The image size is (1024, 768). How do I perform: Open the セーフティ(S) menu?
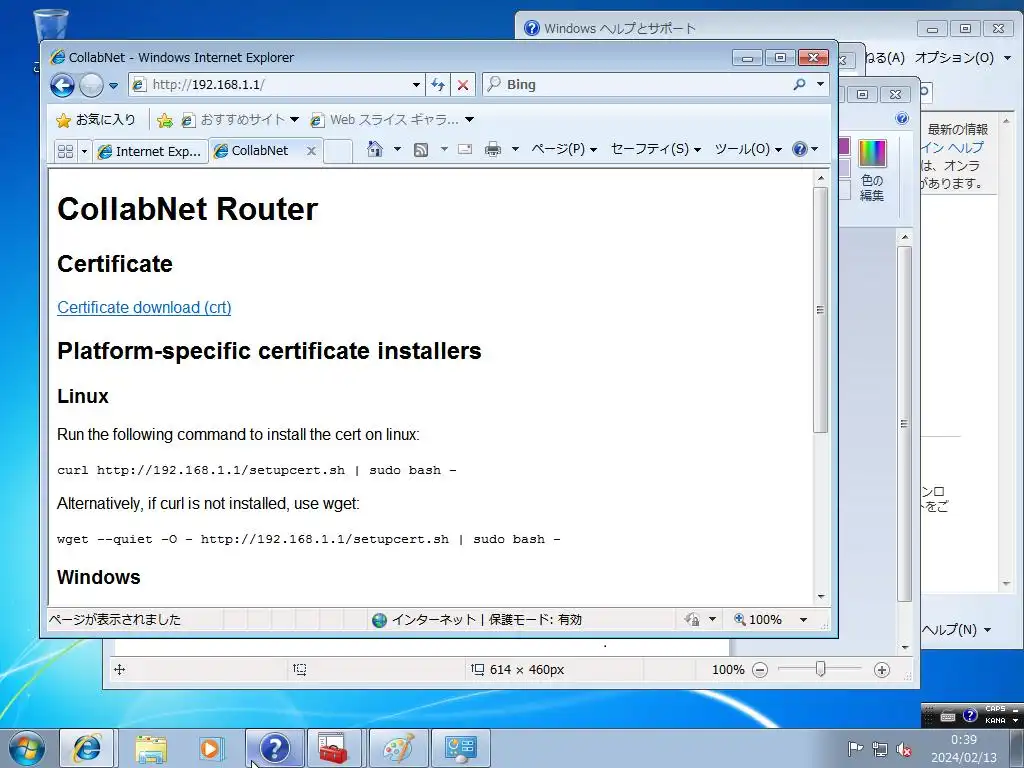click(656, 150)
